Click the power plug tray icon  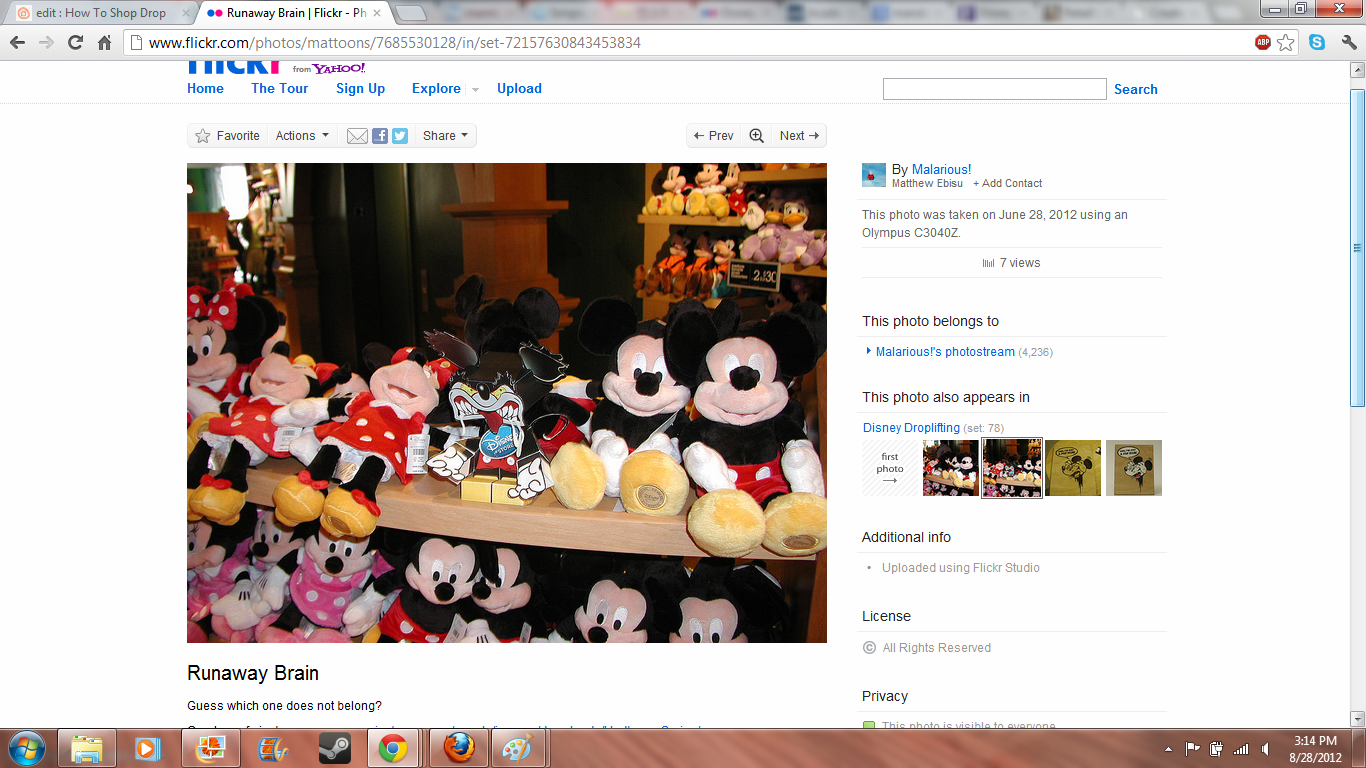pyautogui.click(x=1217, y=748)
